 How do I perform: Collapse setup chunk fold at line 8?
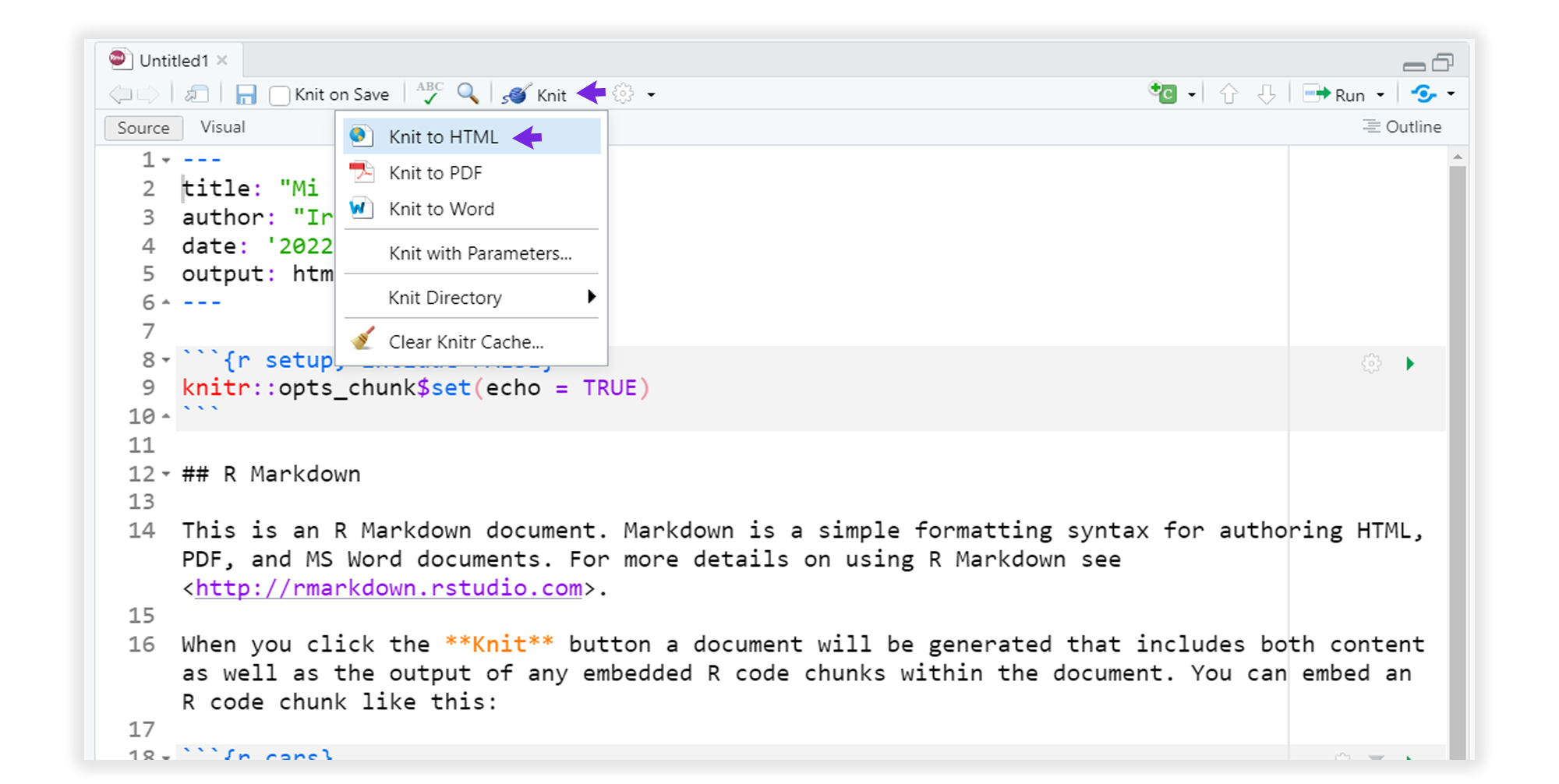point(166,360)
